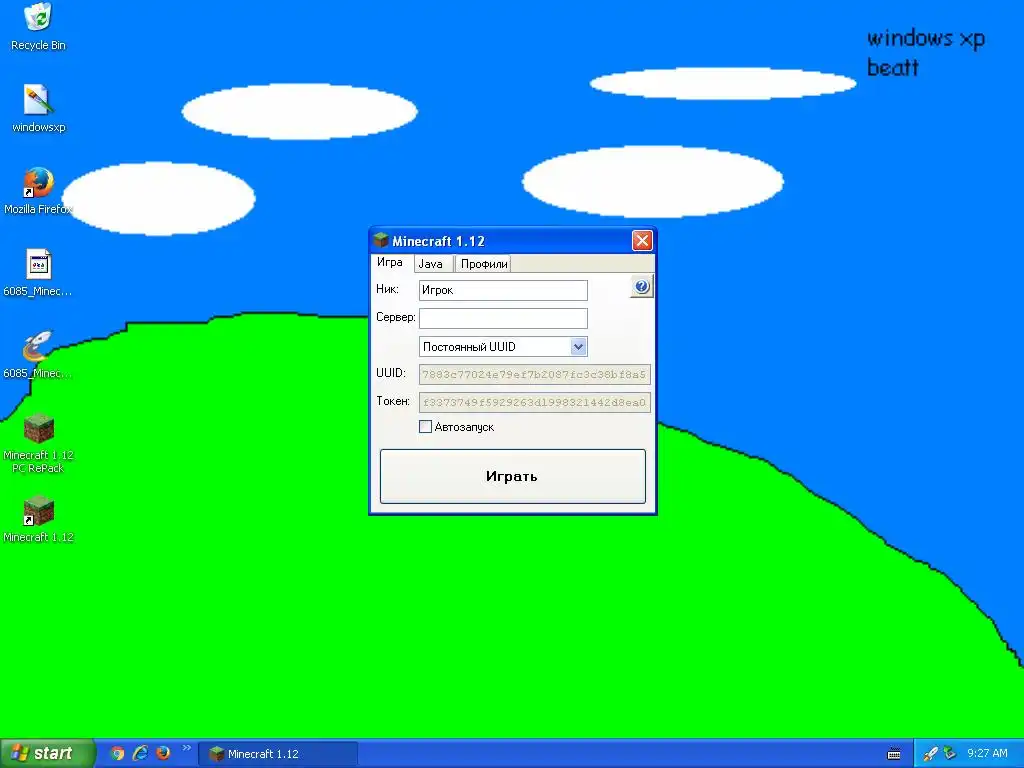This screenshot has height=768, width=1024.
Task: Switch to the Игра tab
Action: click(390, 263)
